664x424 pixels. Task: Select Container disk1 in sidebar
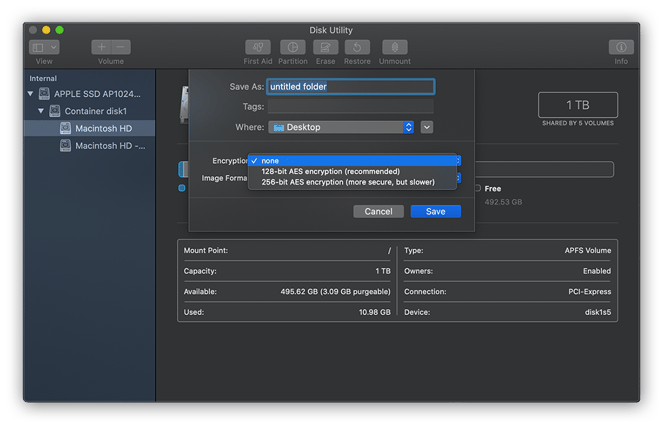coord(96,111)
